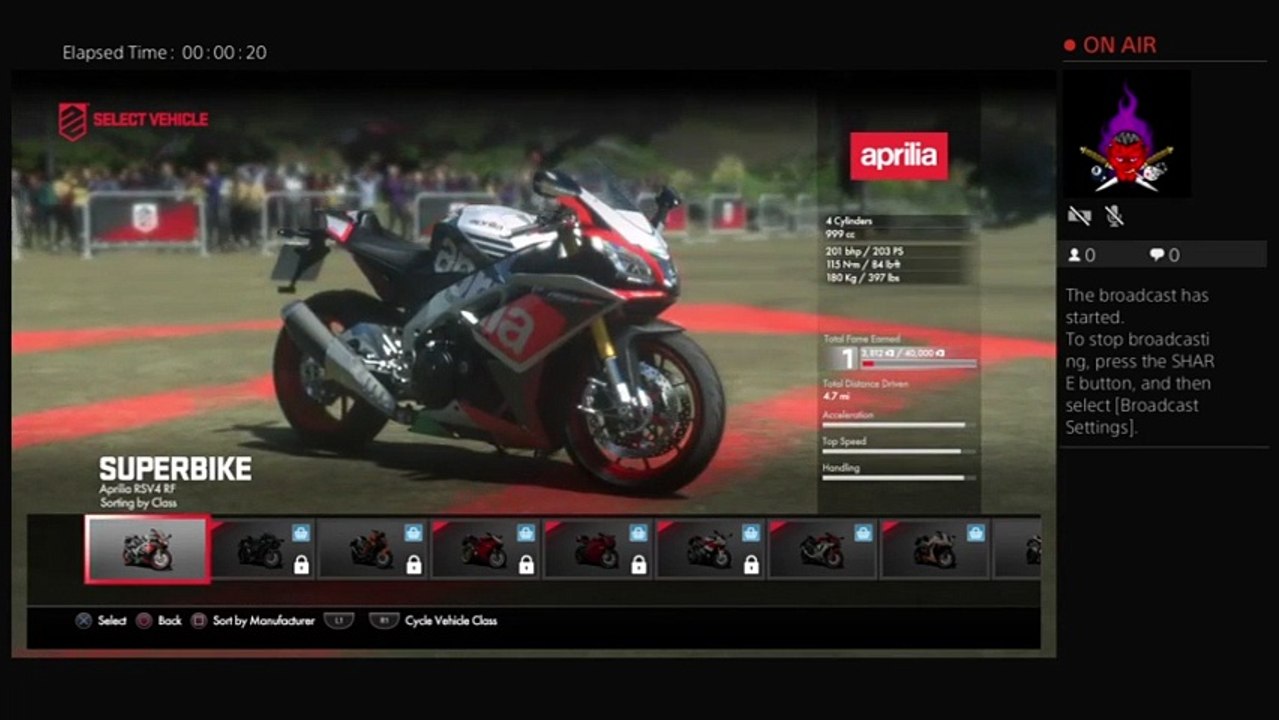
Task: Click store icon on second bike thumbnail
Action: [x=301, y=533]
